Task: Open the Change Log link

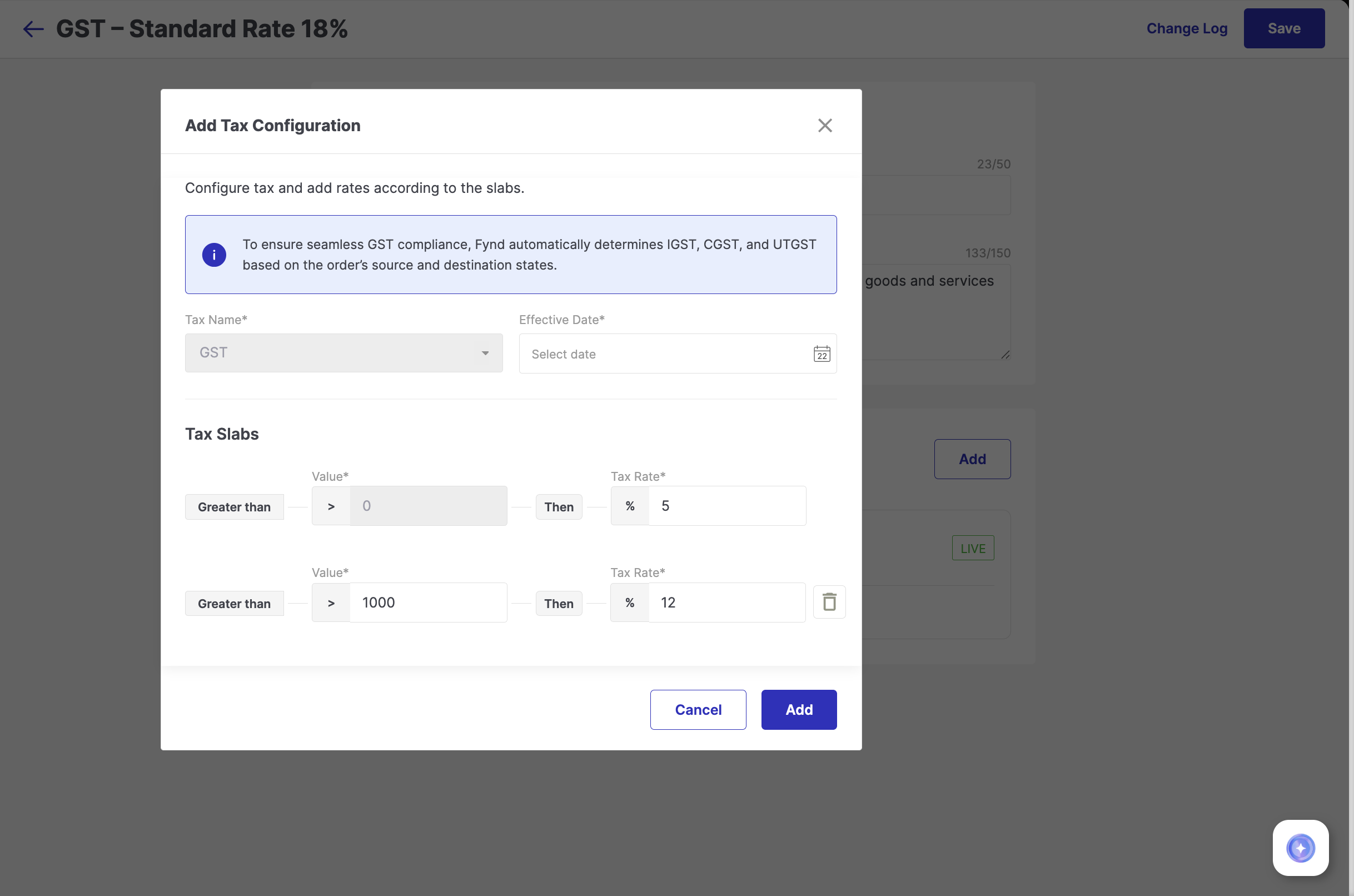Action: (x=1187, y=28)
